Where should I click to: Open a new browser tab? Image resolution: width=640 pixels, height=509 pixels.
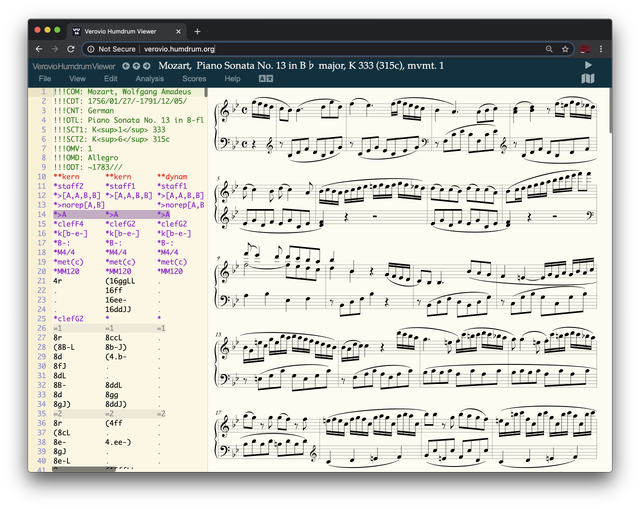pyautogui.click(x=197, y=31)
